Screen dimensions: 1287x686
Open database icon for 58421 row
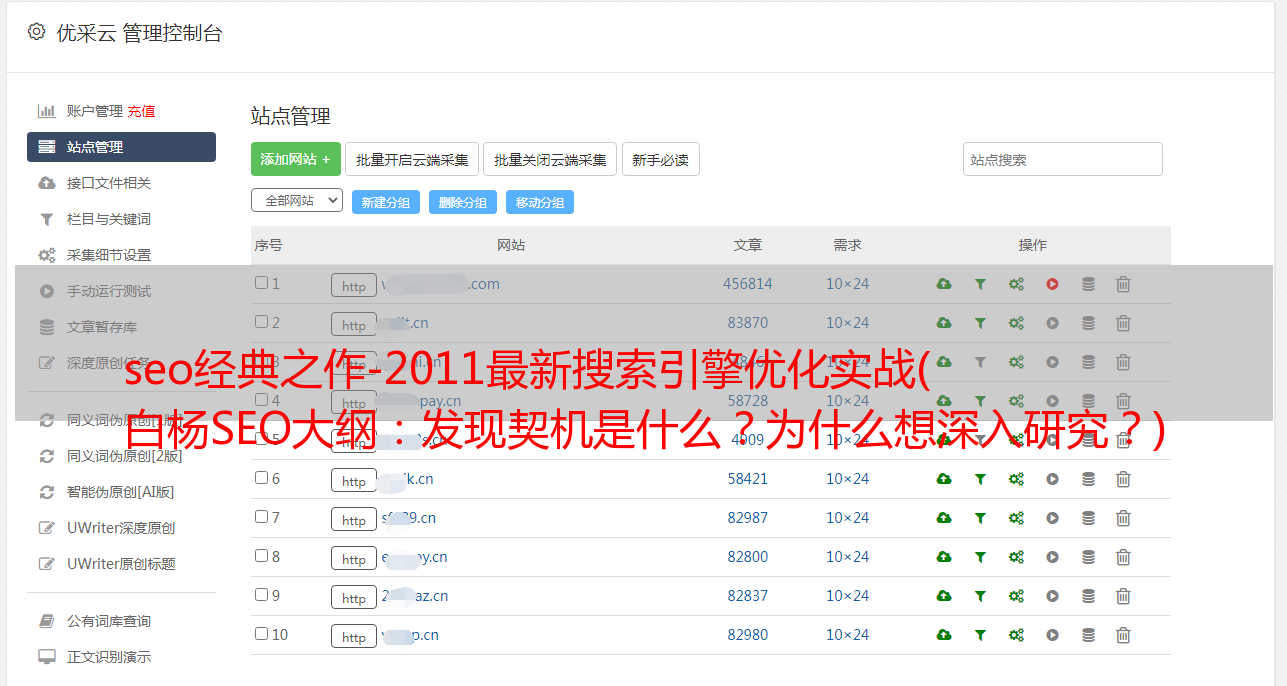pyautogui.click(x=1088, y=479)
